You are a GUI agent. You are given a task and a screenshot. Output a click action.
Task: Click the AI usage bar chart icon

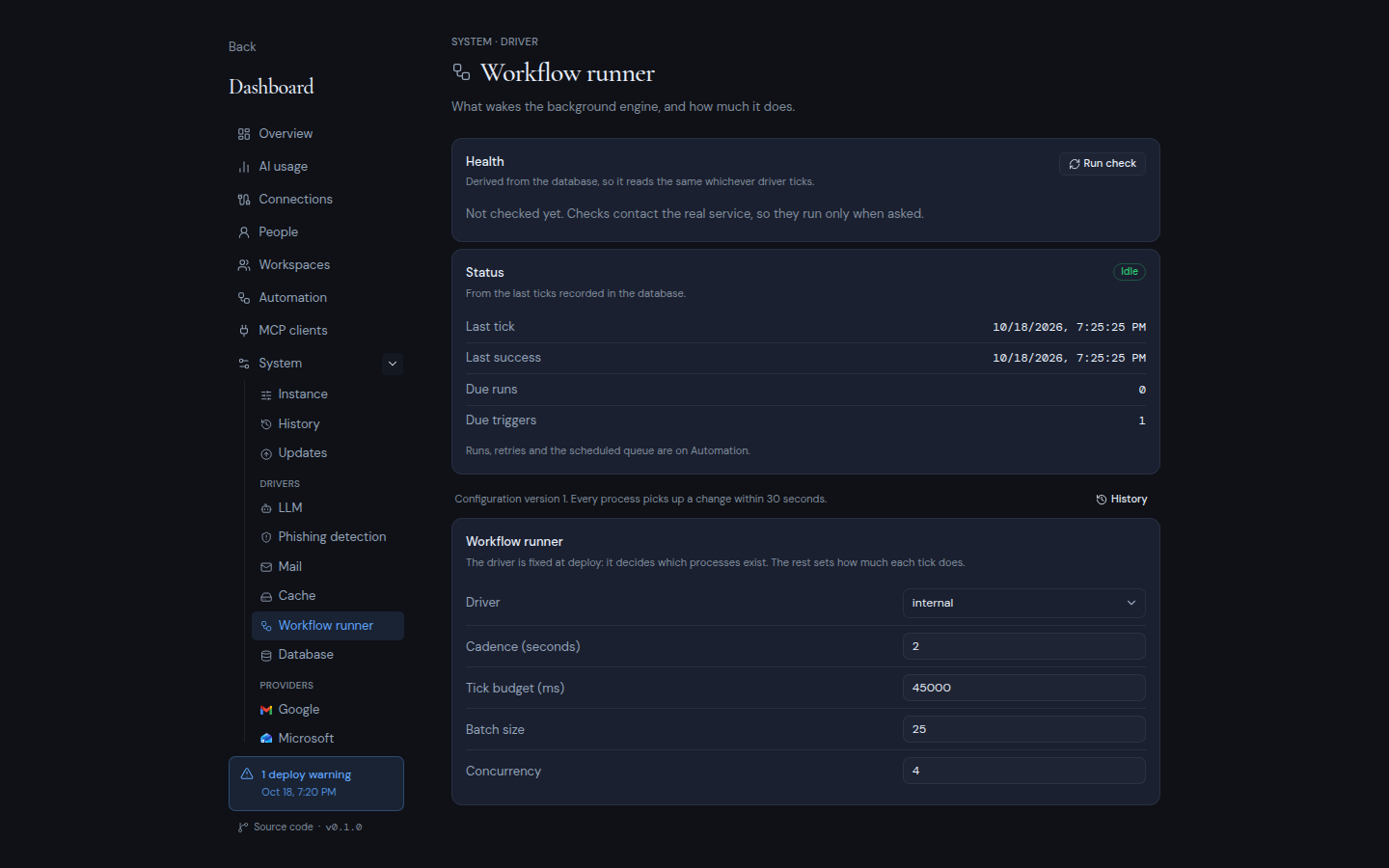click(x=244, y=167)
